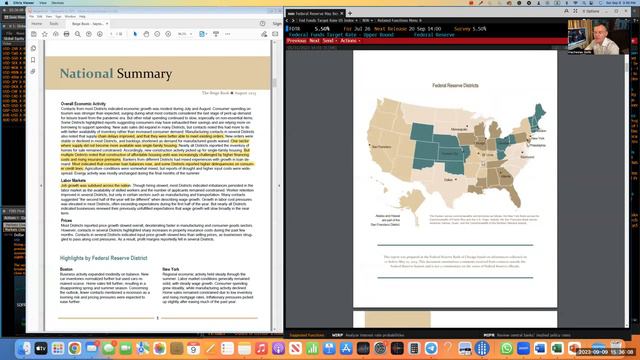Screen dimensions: 640x360
Task: Open Bloomberg Options menu
Action: pyautogui.click(x=591, y=11)
